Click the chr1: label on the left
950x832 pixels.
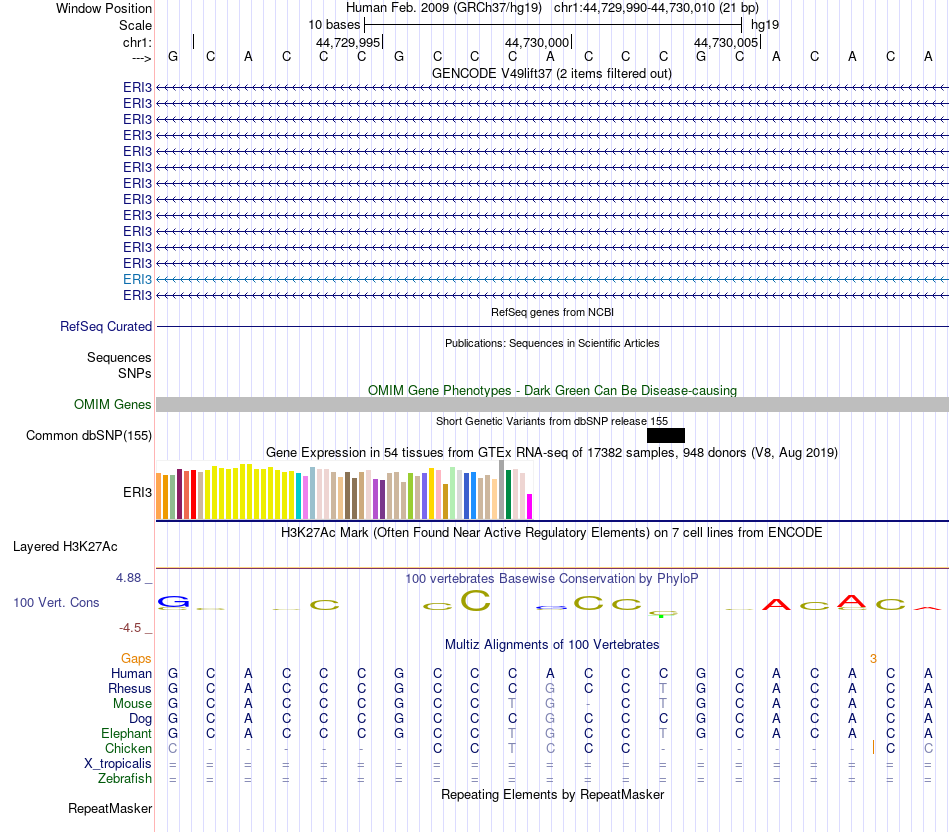137,42
